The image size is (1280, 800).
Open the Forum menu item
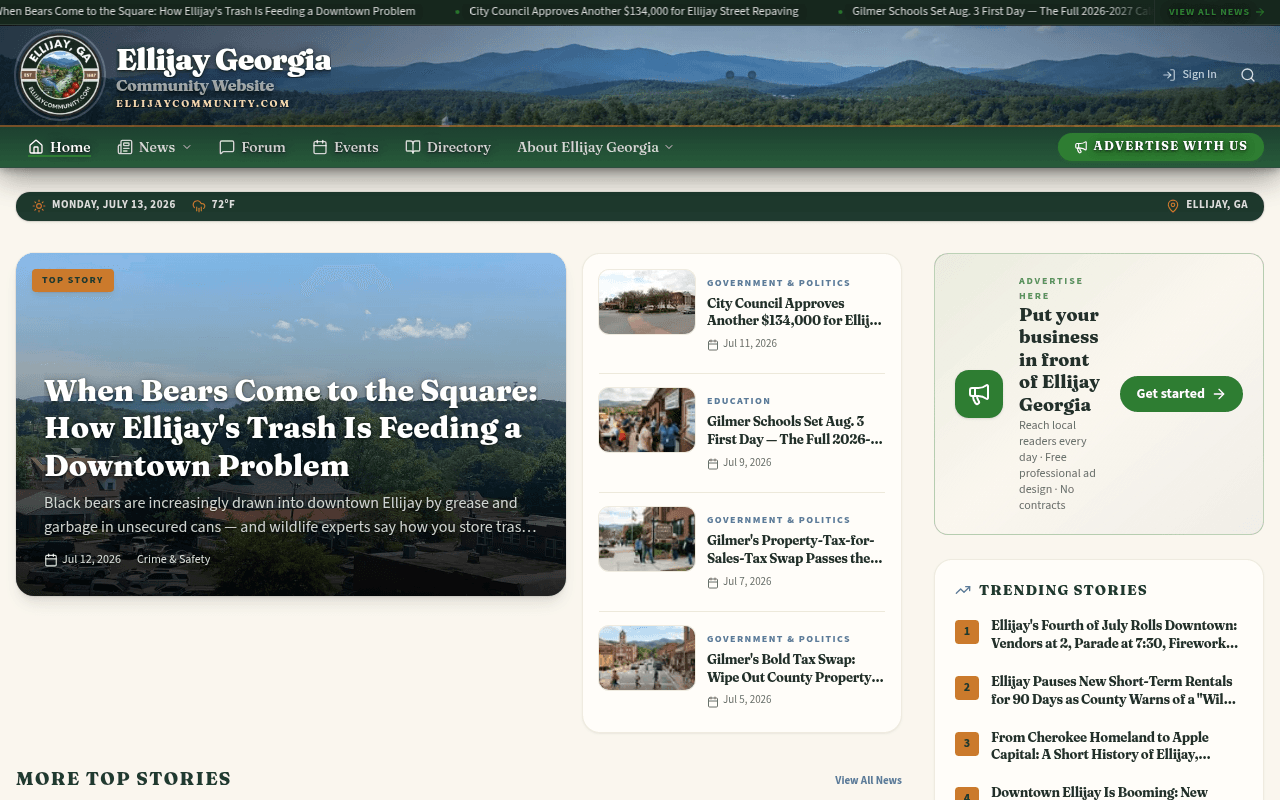[x=253, y=147]
